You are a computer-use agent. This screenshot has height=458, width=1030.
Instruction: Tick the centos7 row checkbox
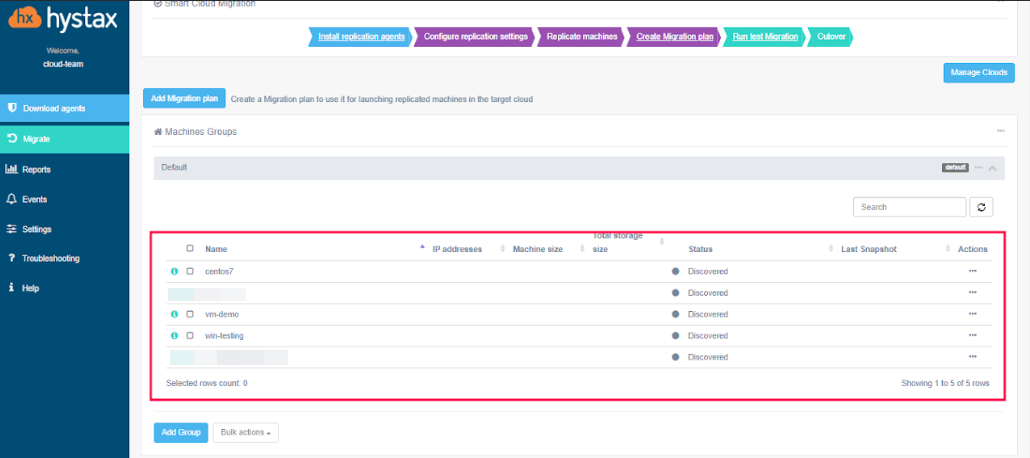[x=190, y=271]
